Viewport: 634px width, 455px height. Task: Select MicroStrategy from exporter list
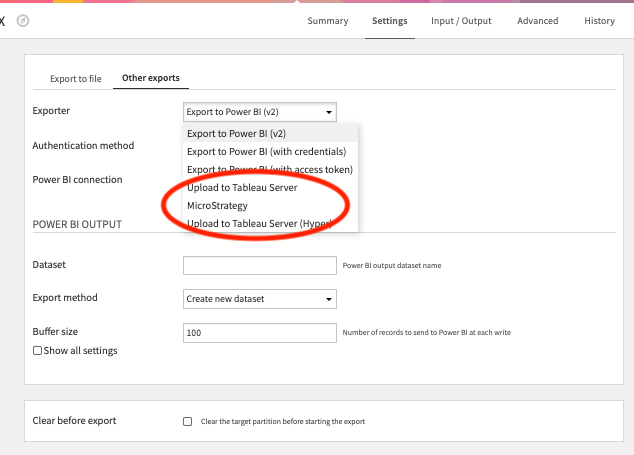[x=270, y=205]
